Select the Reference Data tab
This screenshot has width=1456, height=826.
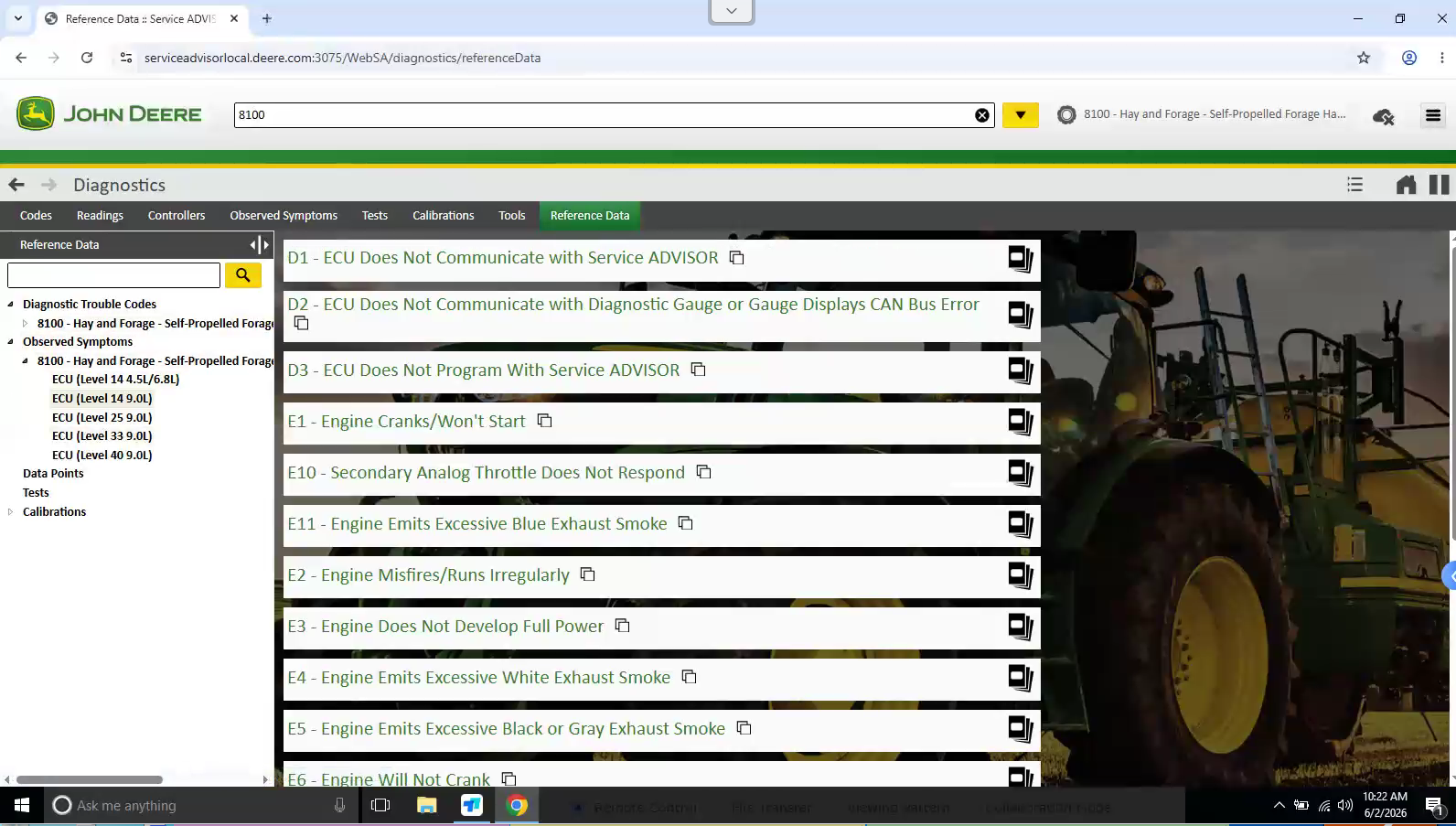pos(590,216)
